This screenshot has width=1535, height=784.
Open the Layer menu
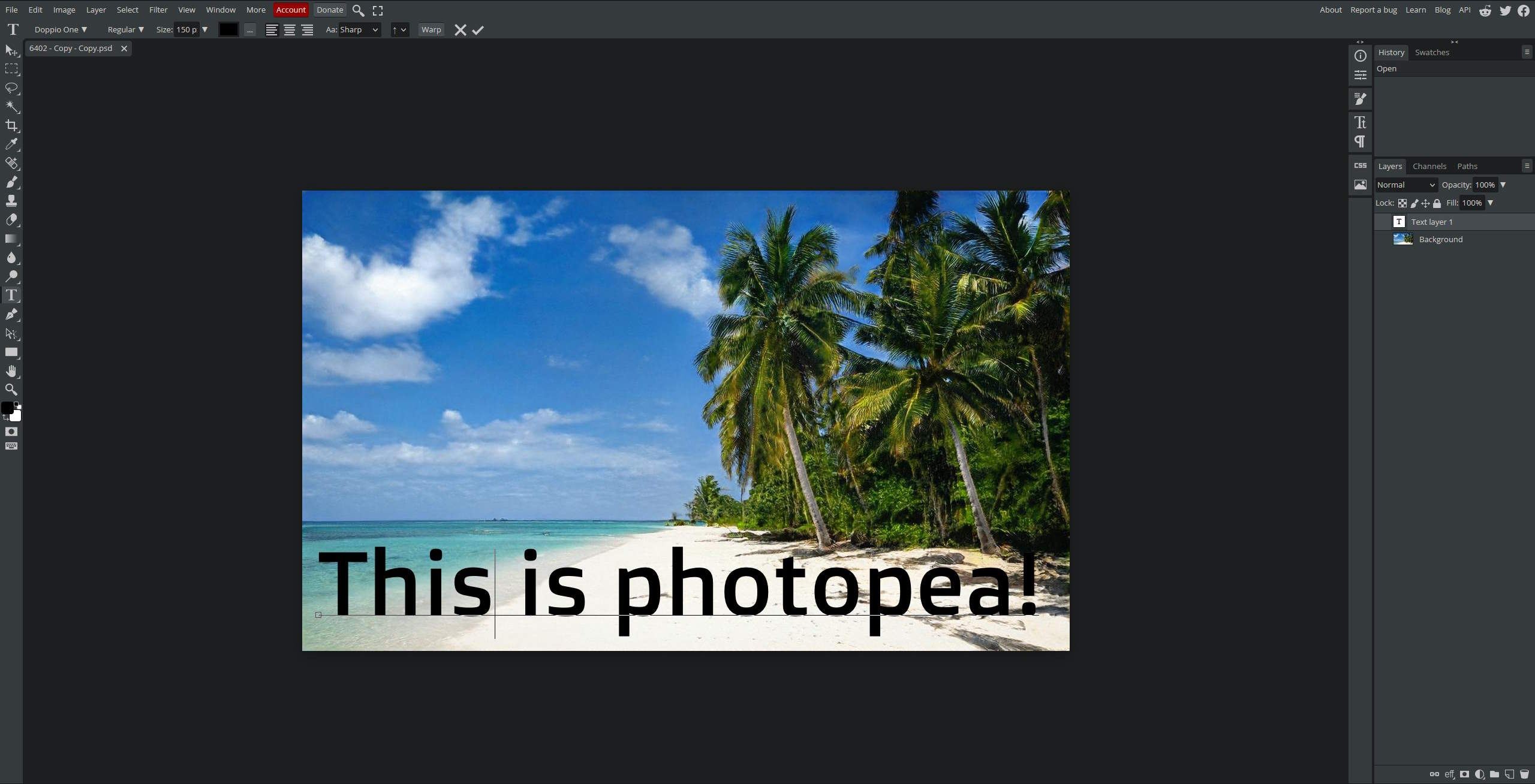click(96, 10)
